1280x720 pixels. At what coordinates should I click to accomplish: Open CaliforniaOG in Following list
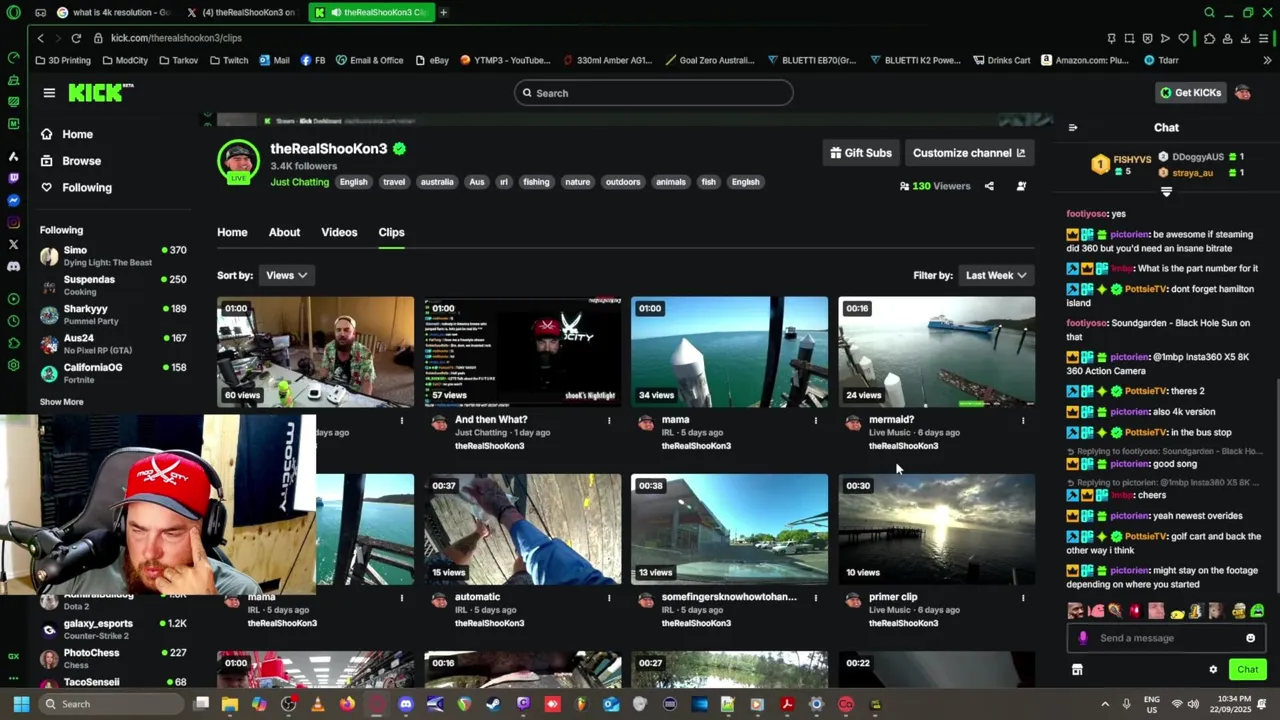tap(113, 374)
